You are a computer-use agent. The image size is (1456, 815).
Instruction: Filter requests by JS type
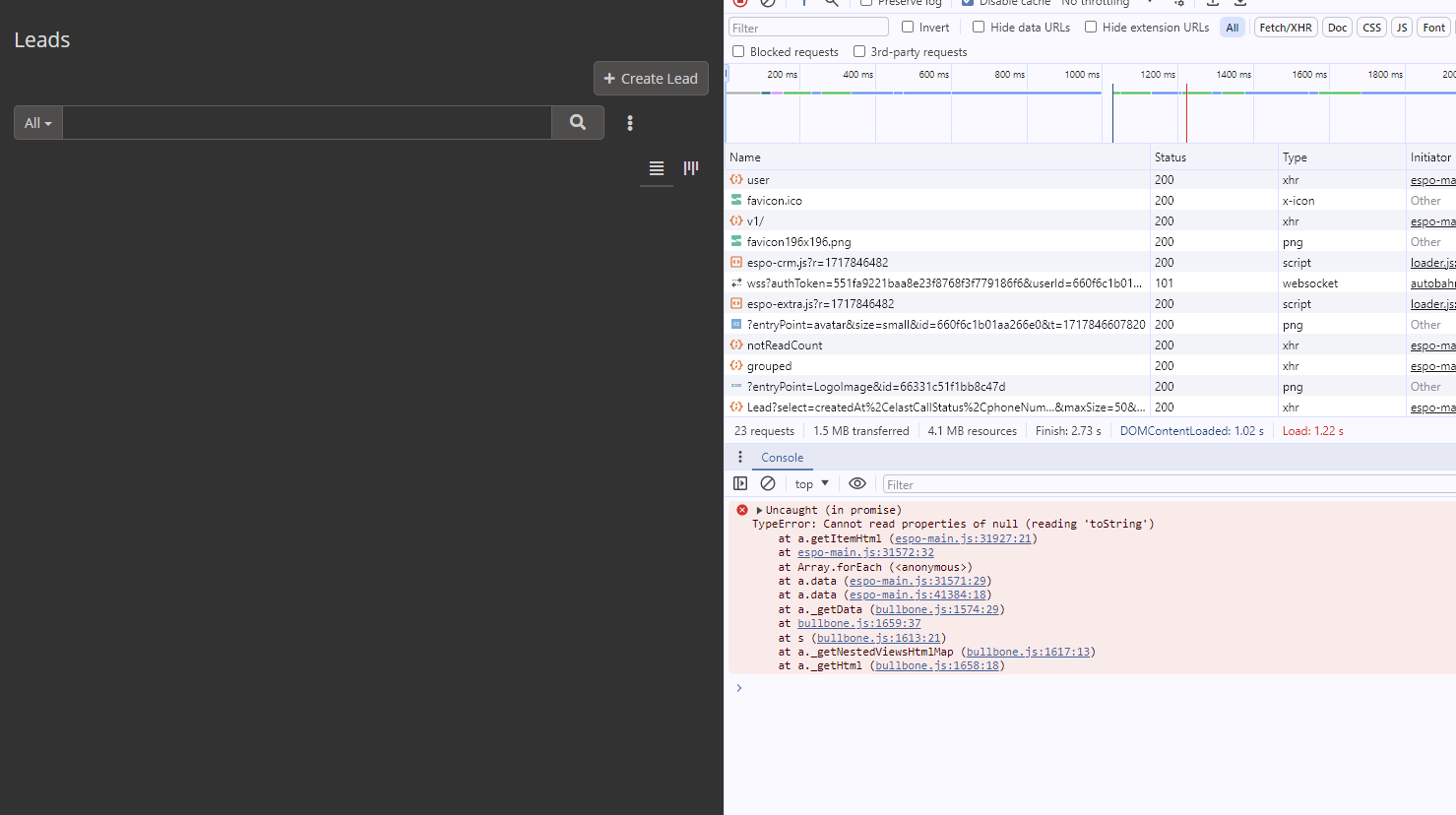point(1402,28)
